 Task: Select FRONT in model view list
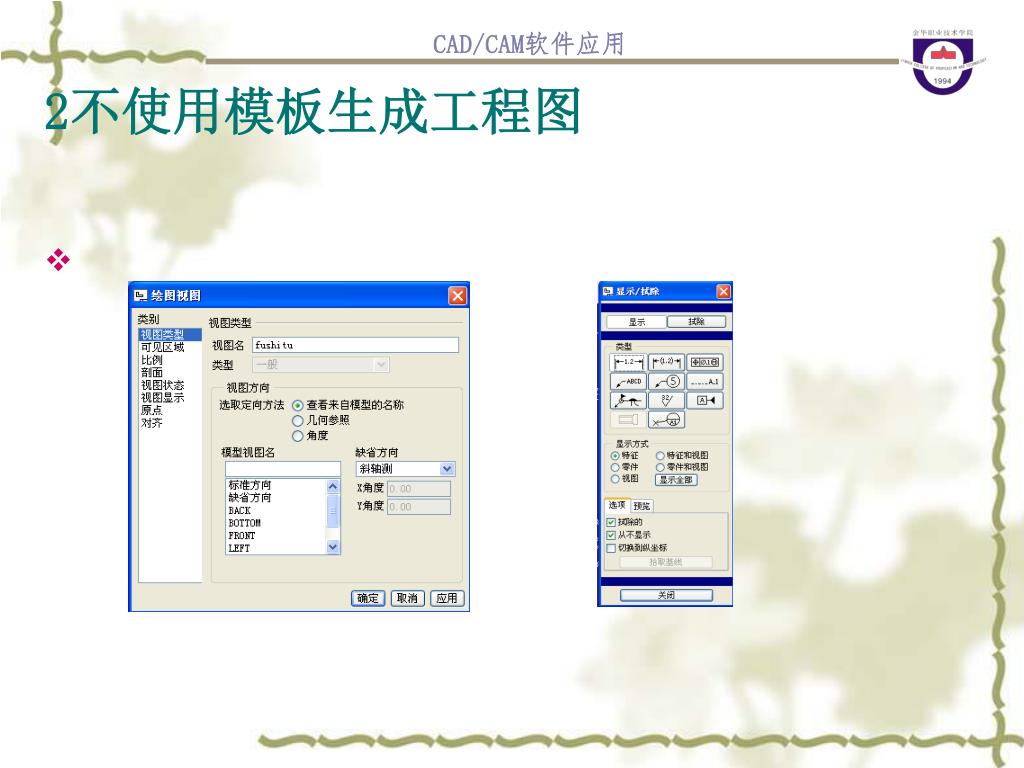click(276, 536)
